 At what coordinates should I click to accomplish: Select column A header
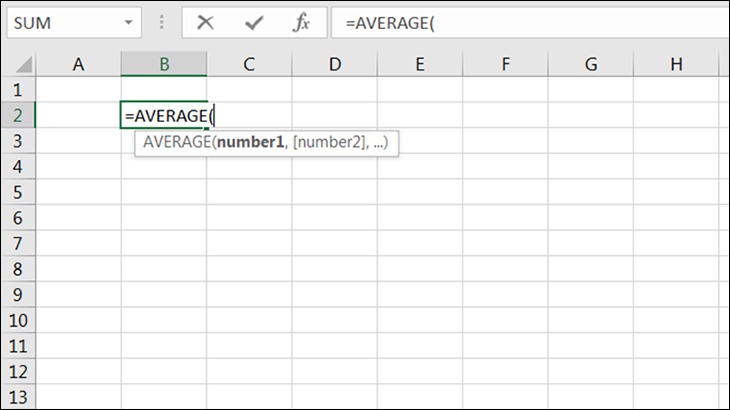(78, 65)
